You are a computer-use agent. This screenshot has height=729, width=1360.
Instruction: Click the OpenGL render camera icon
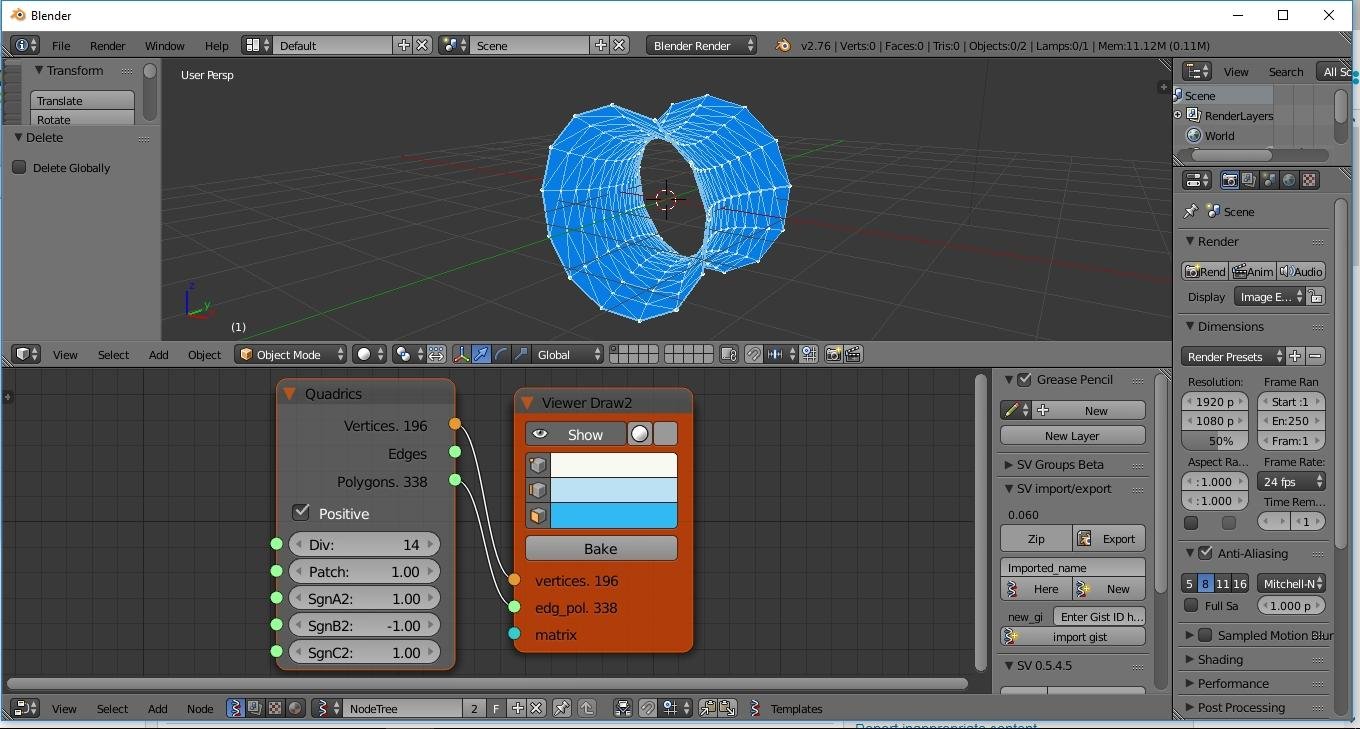pos(833,355)
